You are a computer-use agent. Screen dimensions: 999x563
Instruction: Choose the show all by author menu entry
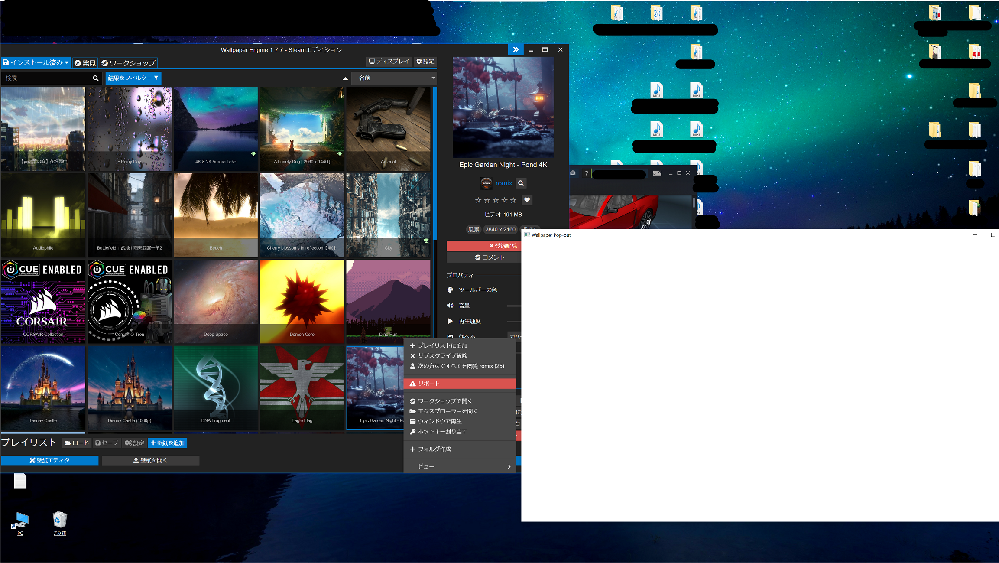click(x=460, y=366)
